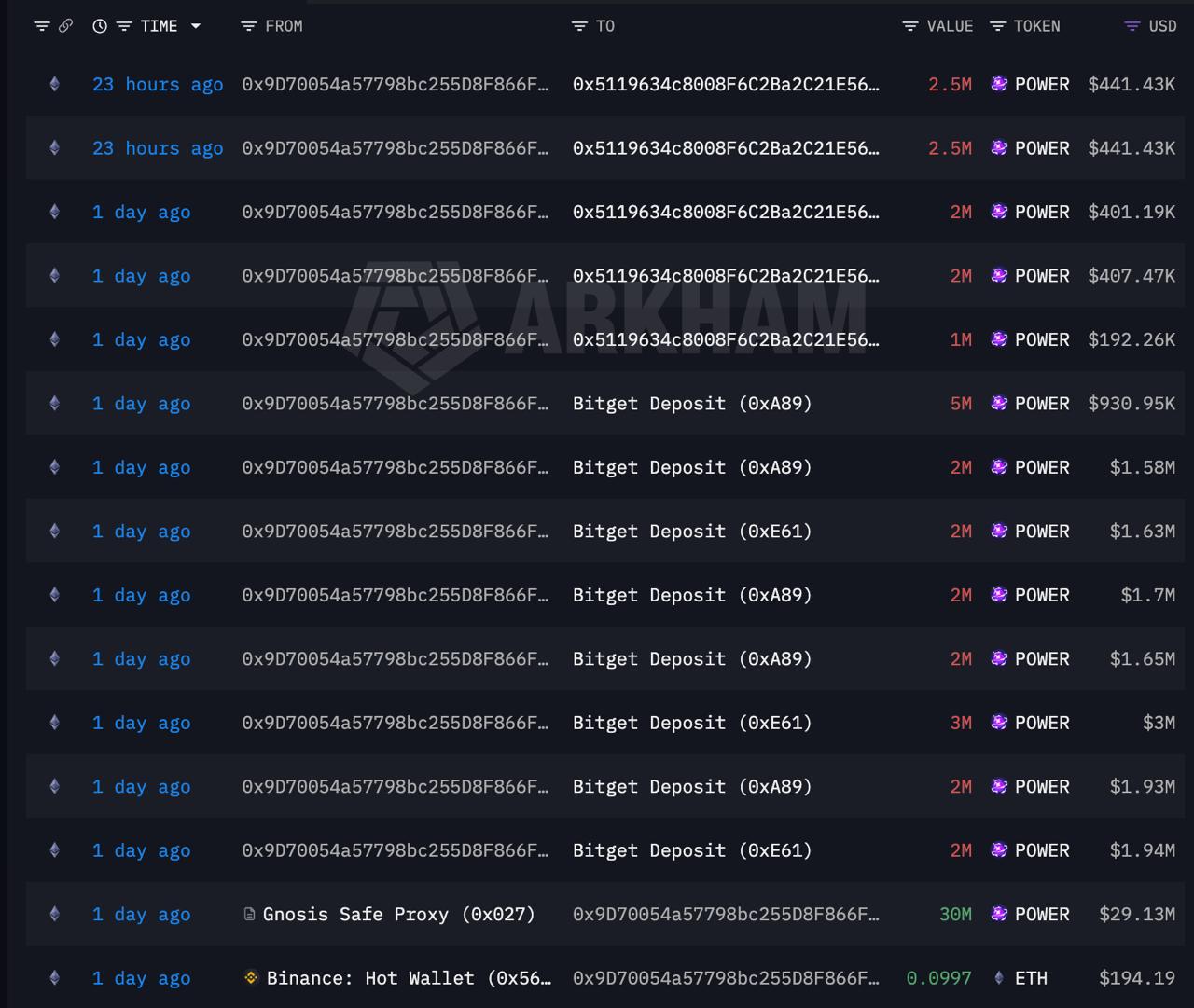This screenshot has height=1008, width=1194.
Task: Click the TO column header label
Action: [605, 26]
